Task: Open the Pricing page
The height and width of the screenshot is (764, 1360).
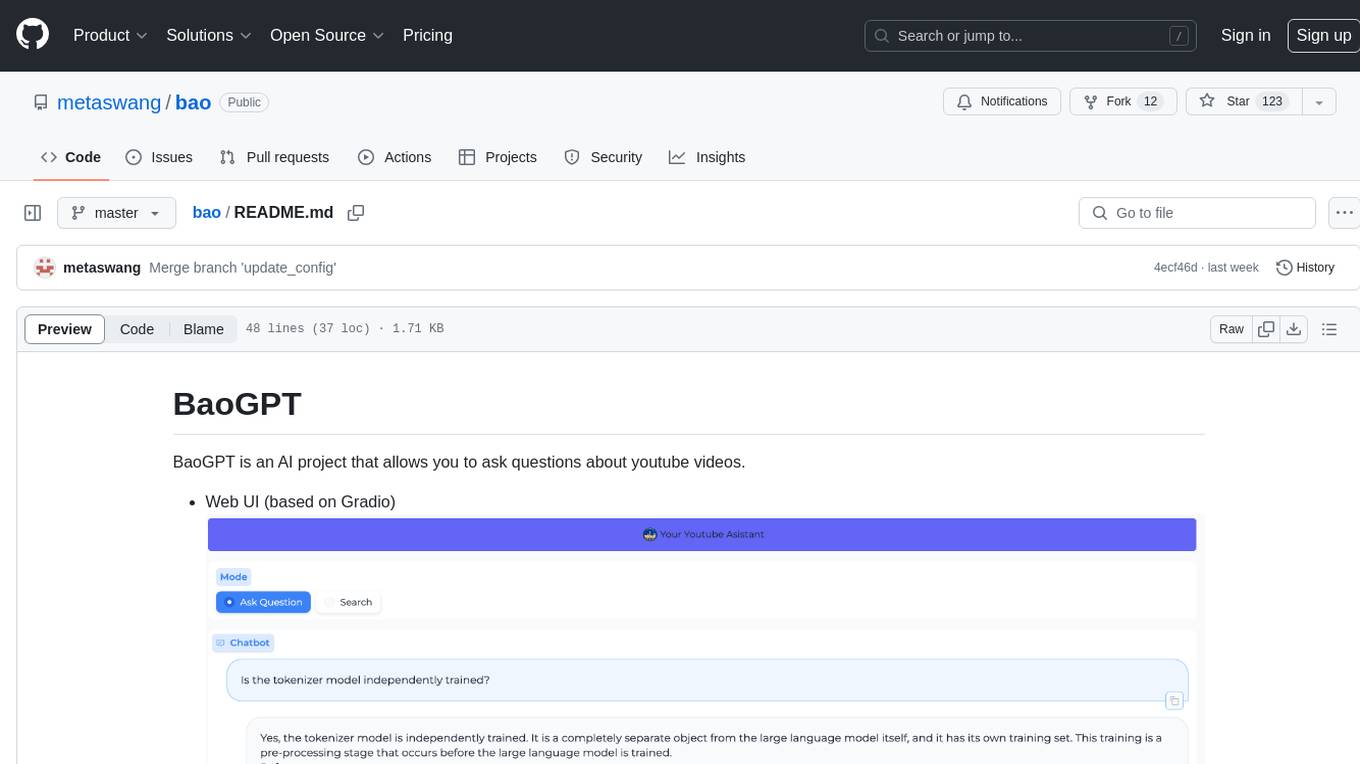Action: click(x=427, y=35)
